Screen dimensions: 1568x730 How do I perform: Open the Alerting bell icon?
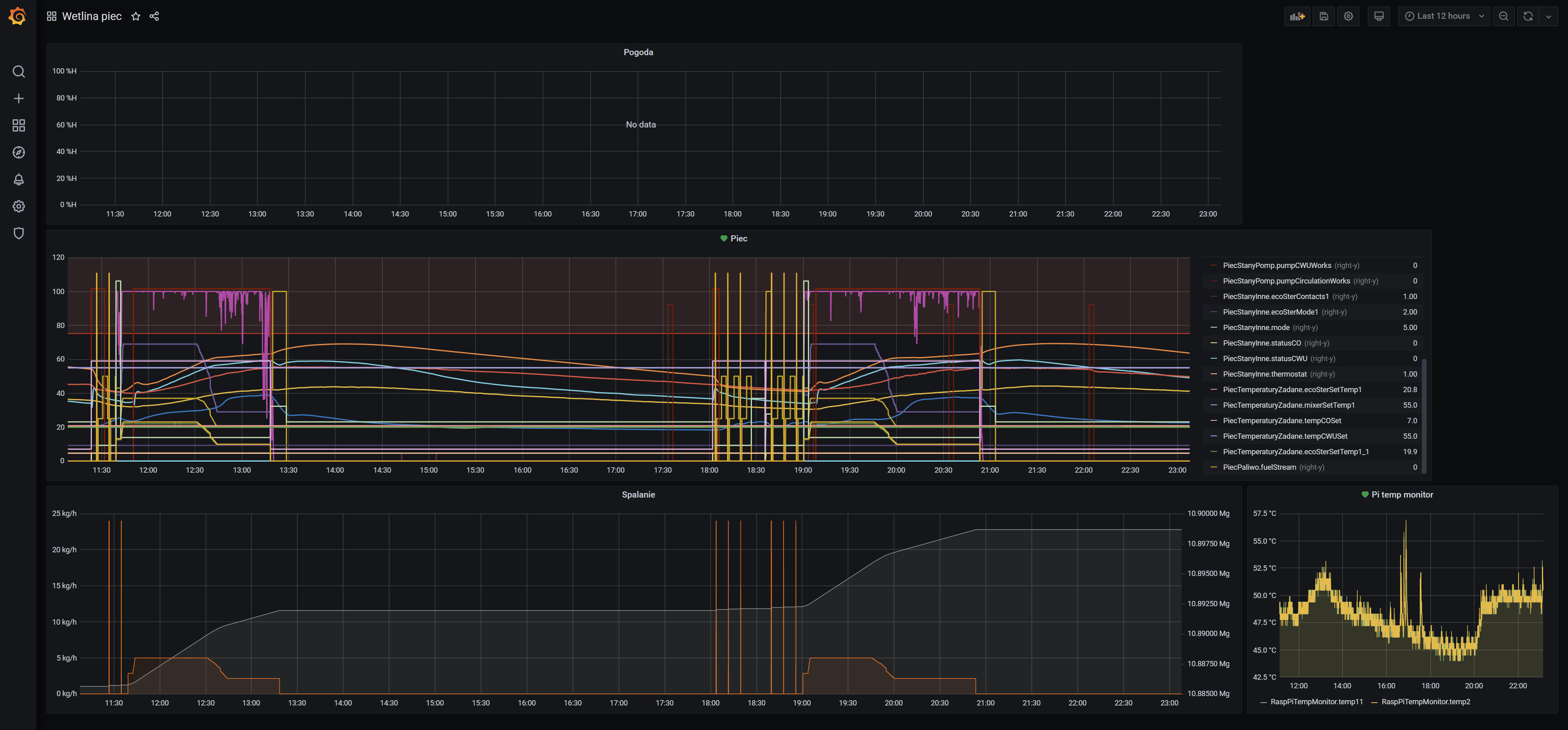coord(18,179)
